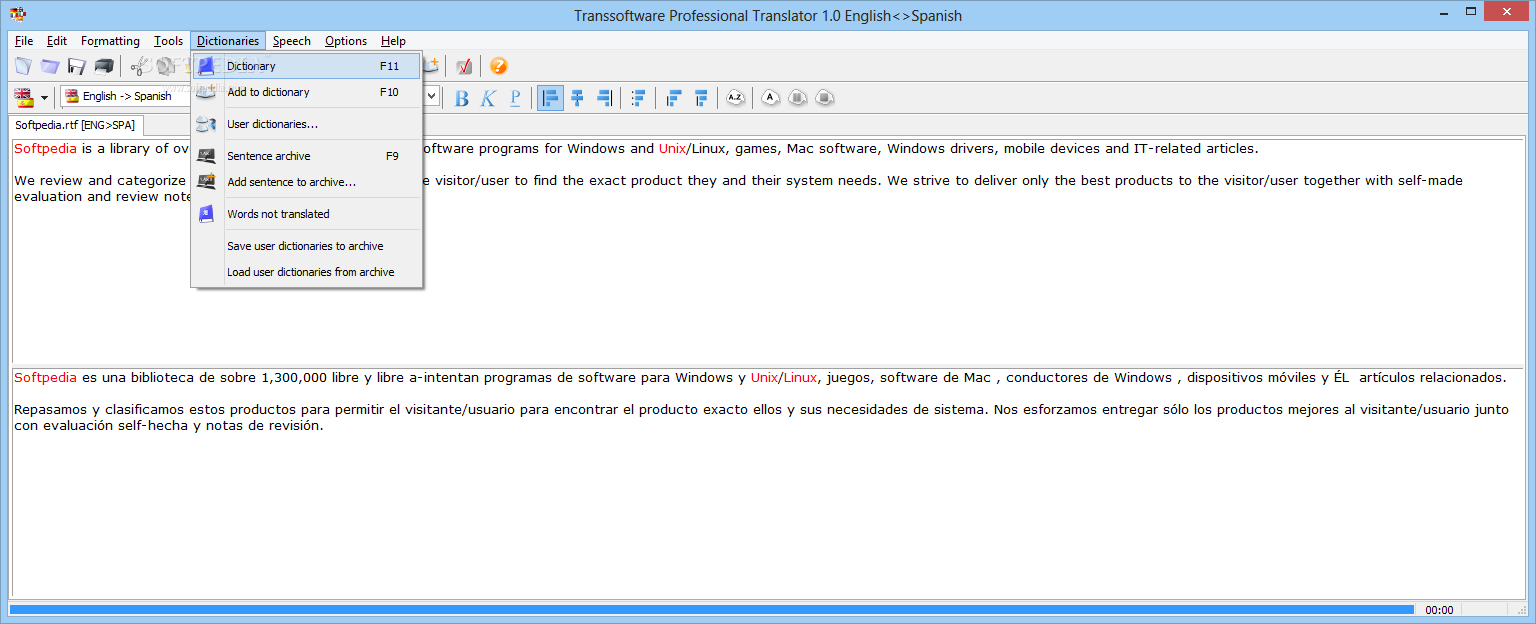Click the blue translation progress bar
The image size is (1536, 624).
pos(711,609)
